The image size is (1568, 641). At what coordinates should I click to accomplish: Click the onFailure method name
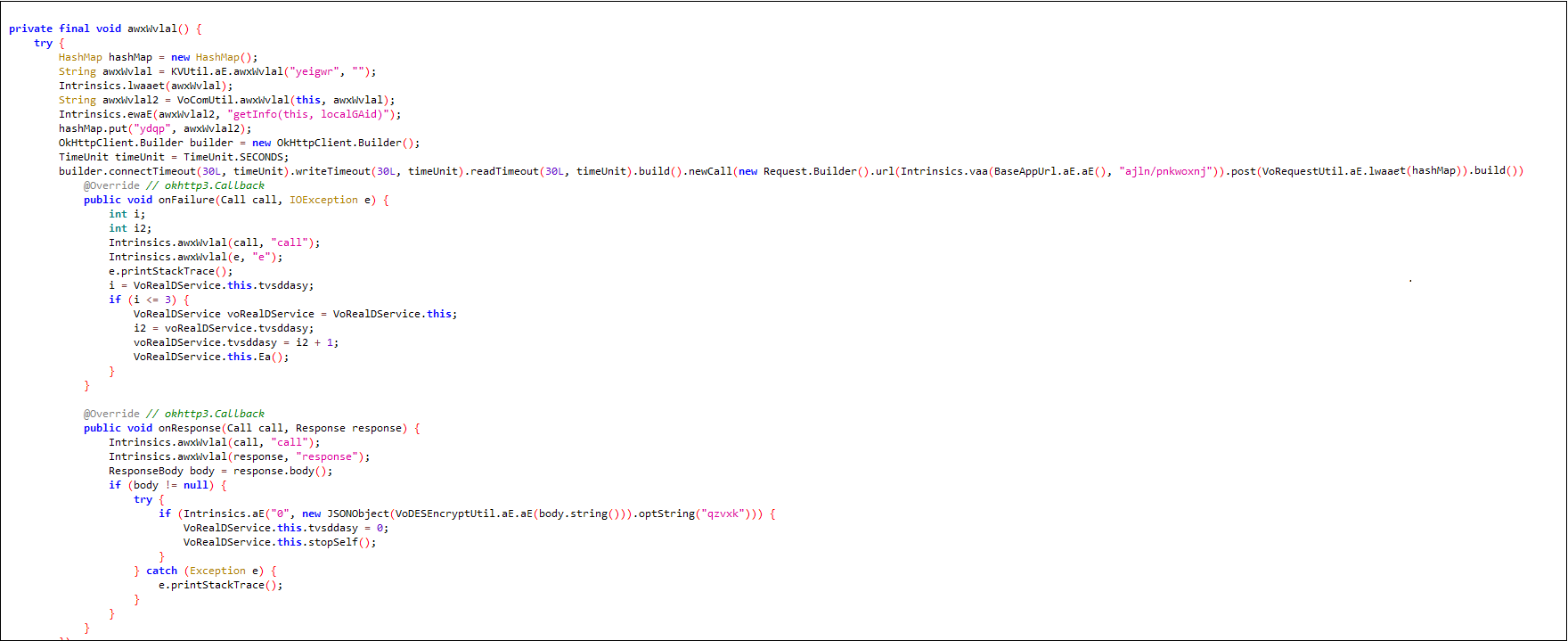click(x=186, y=200)
